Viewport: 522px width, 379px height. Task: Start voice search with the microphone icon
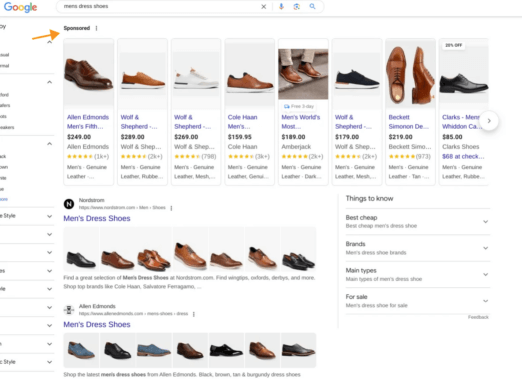point(281,7)
